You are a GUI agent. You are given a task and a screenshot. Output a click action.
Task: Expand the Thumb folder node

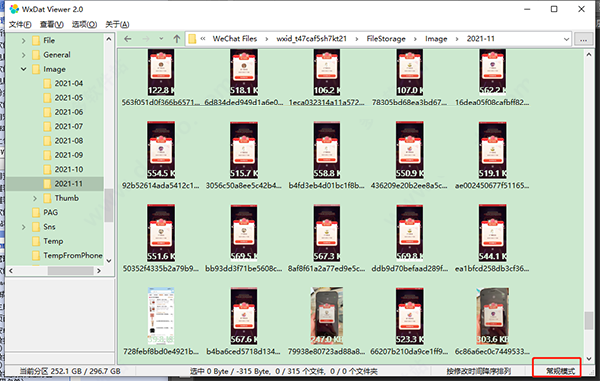[35, 198]
